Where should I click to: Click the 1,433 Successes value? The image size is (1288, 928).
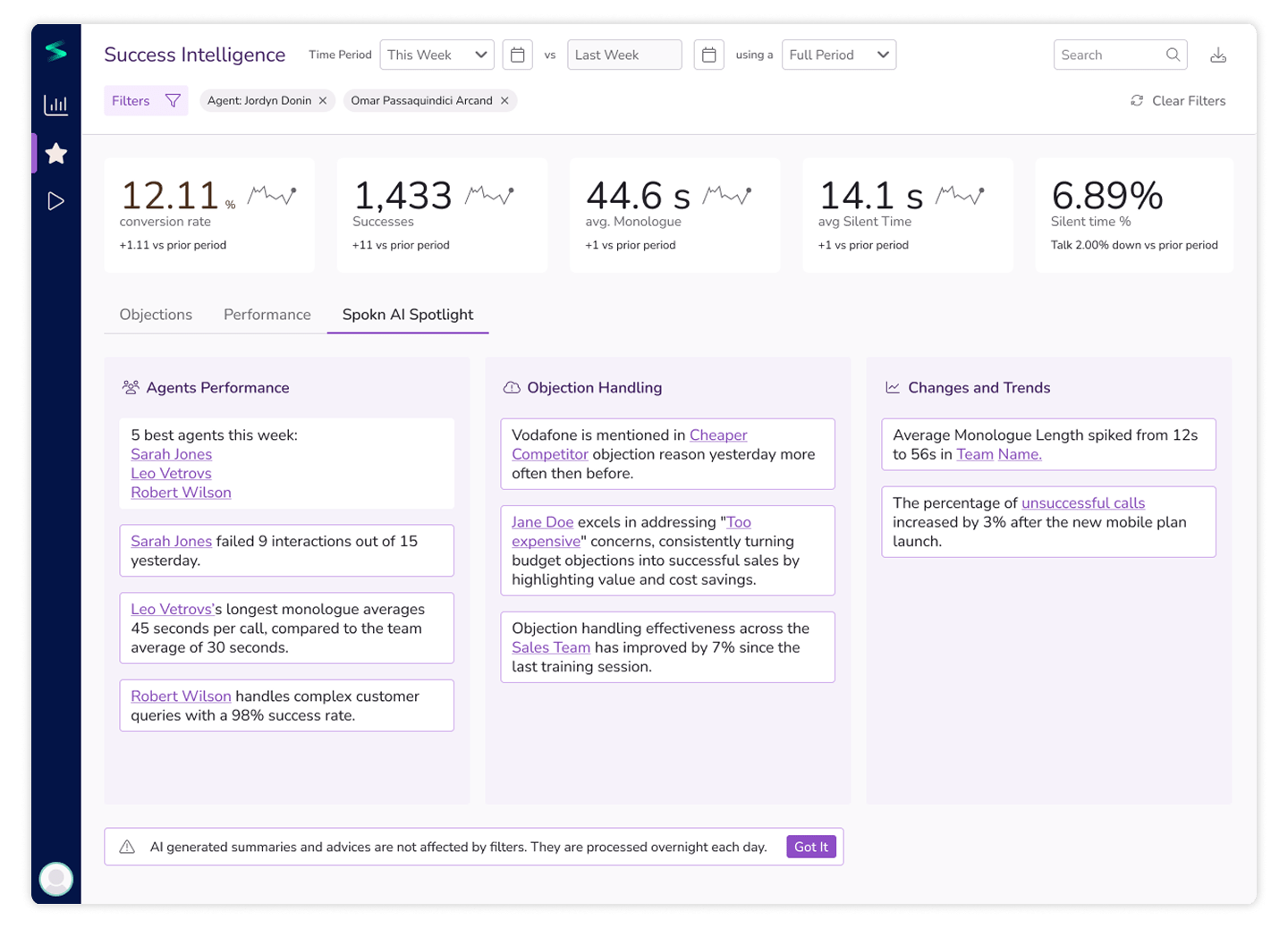[x=402, y=195]
